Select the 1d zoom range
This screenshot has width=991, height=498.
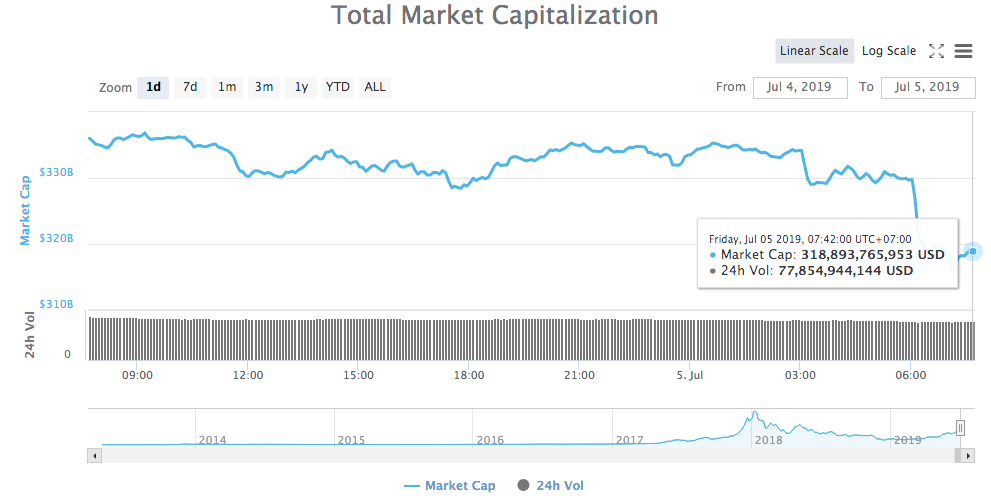tap(153, 87)
